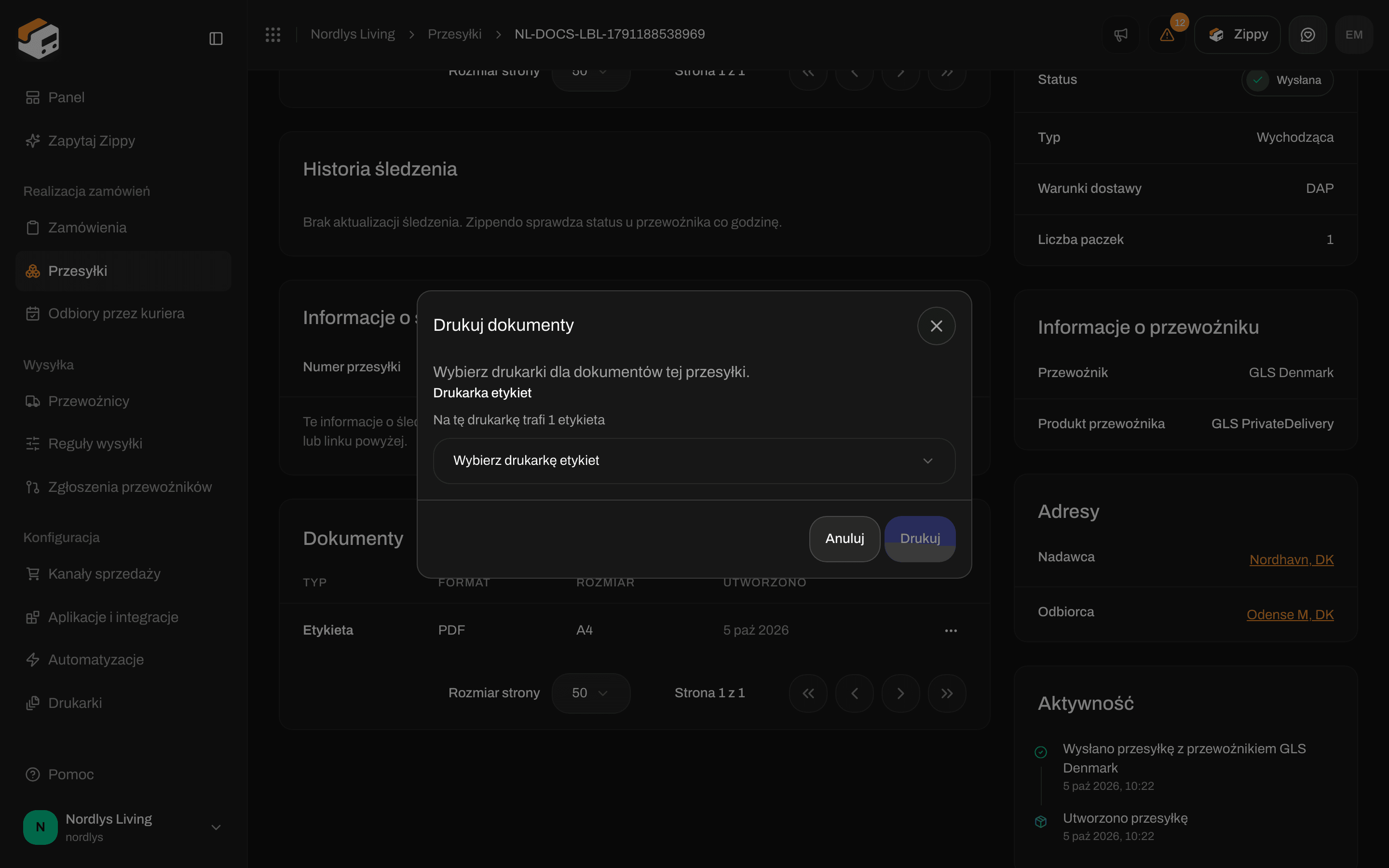Open the chat support icon

click(x=1307, y=34)
